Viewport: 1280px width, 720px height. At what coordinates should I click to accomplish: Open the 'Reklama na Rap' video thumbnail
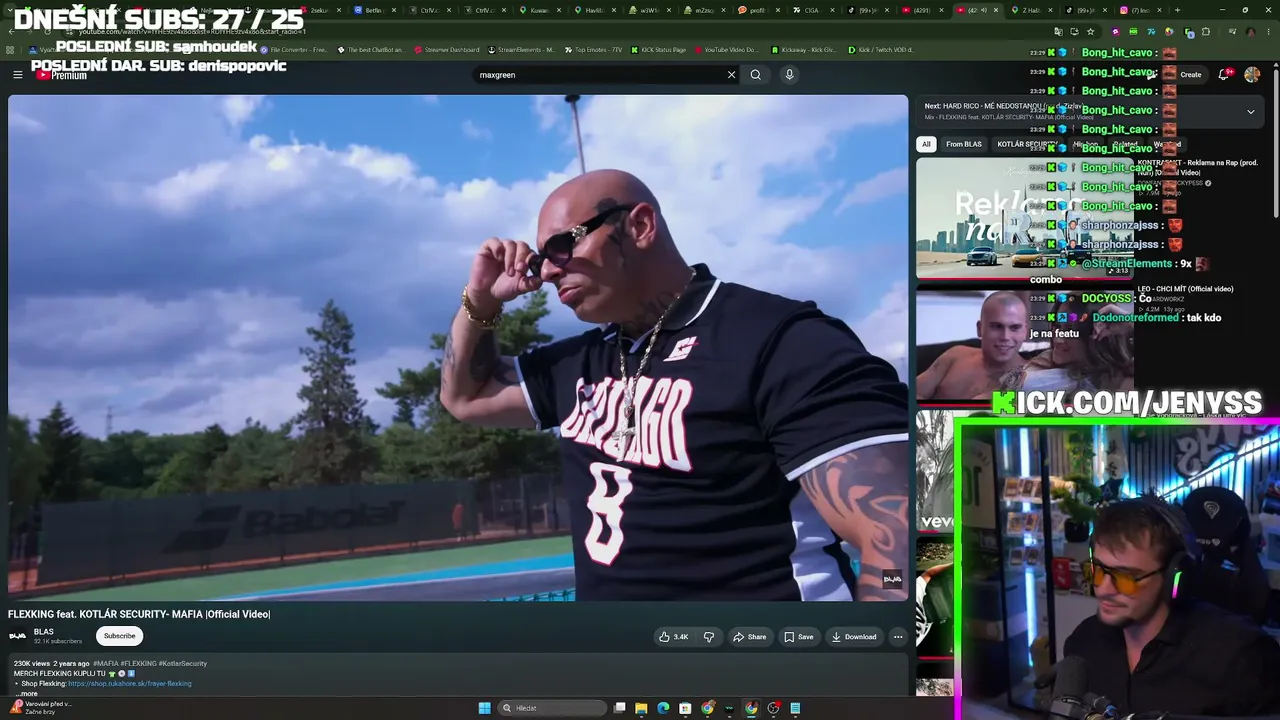point(1025,217)
